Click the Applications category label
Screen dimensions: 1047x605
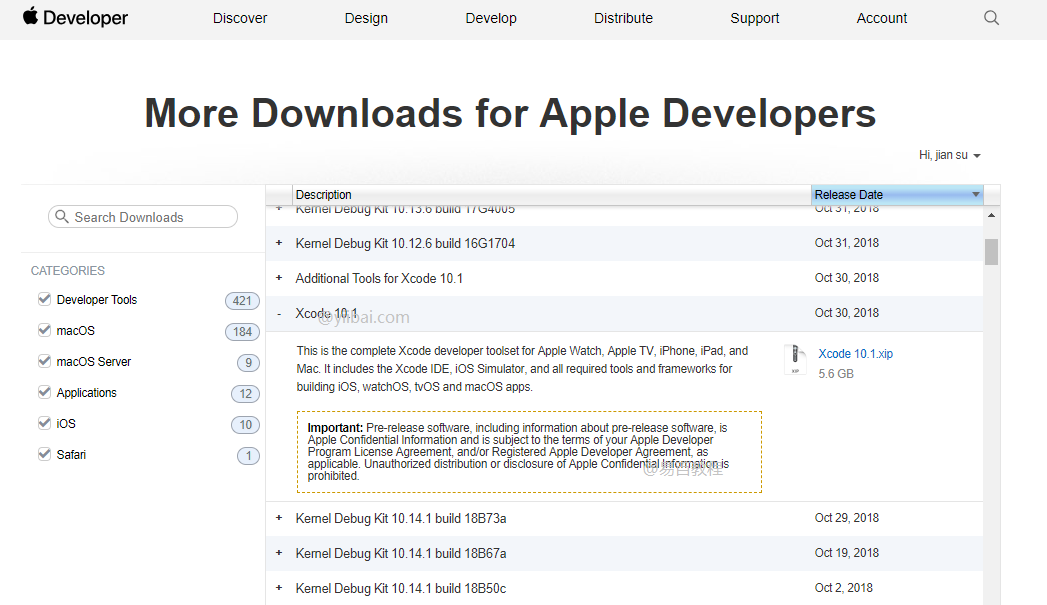click(86, 393)
